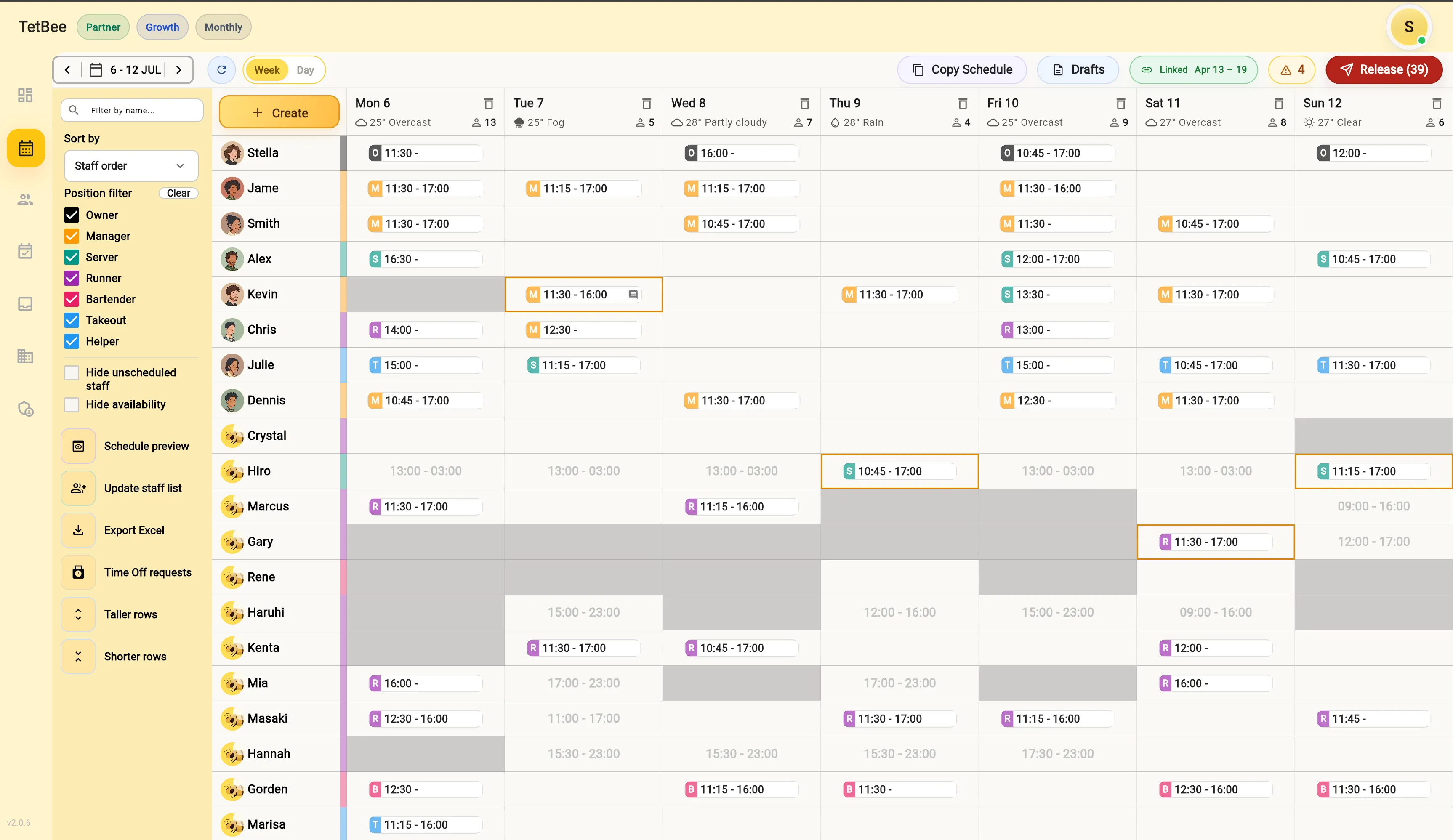
Task: Open the building sidebar icon
Action: [25, 356]
